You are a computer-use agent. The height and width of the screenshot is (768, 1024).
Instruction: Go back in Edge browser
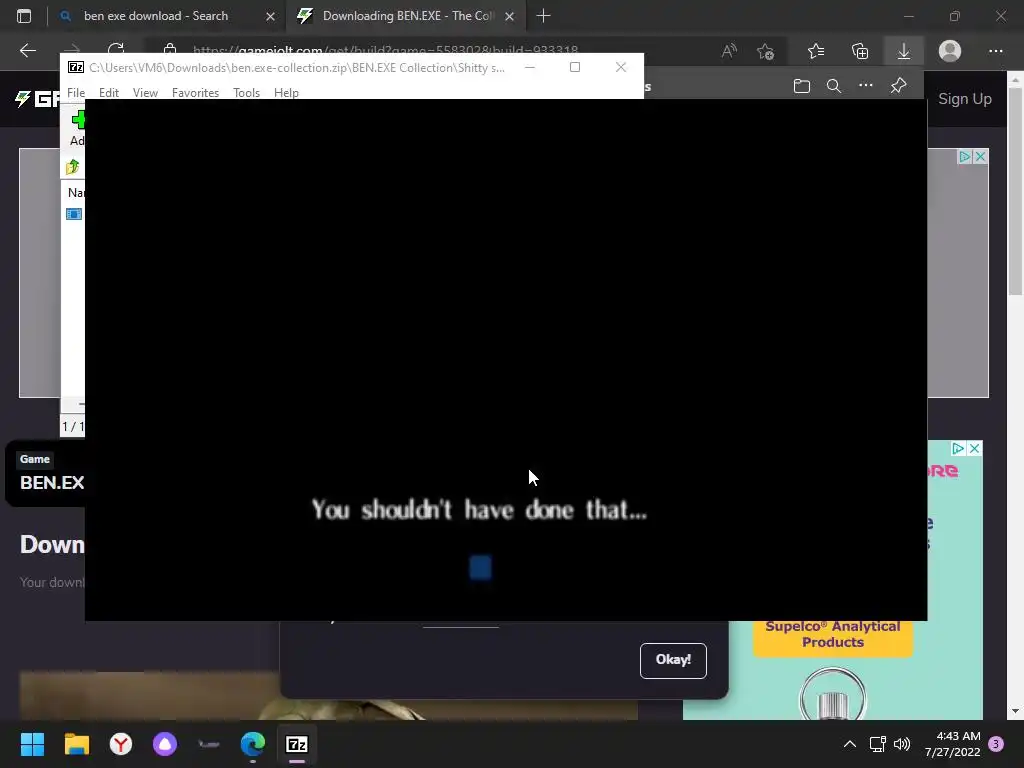click(x=28, y=51)
